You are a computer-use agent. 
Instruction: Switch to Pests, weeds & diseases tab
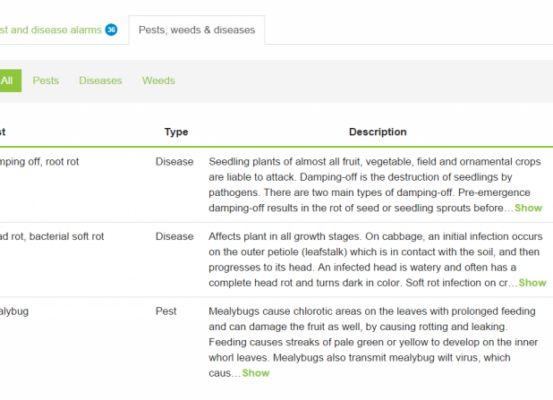pyautogui.click(x=196, y=30)
